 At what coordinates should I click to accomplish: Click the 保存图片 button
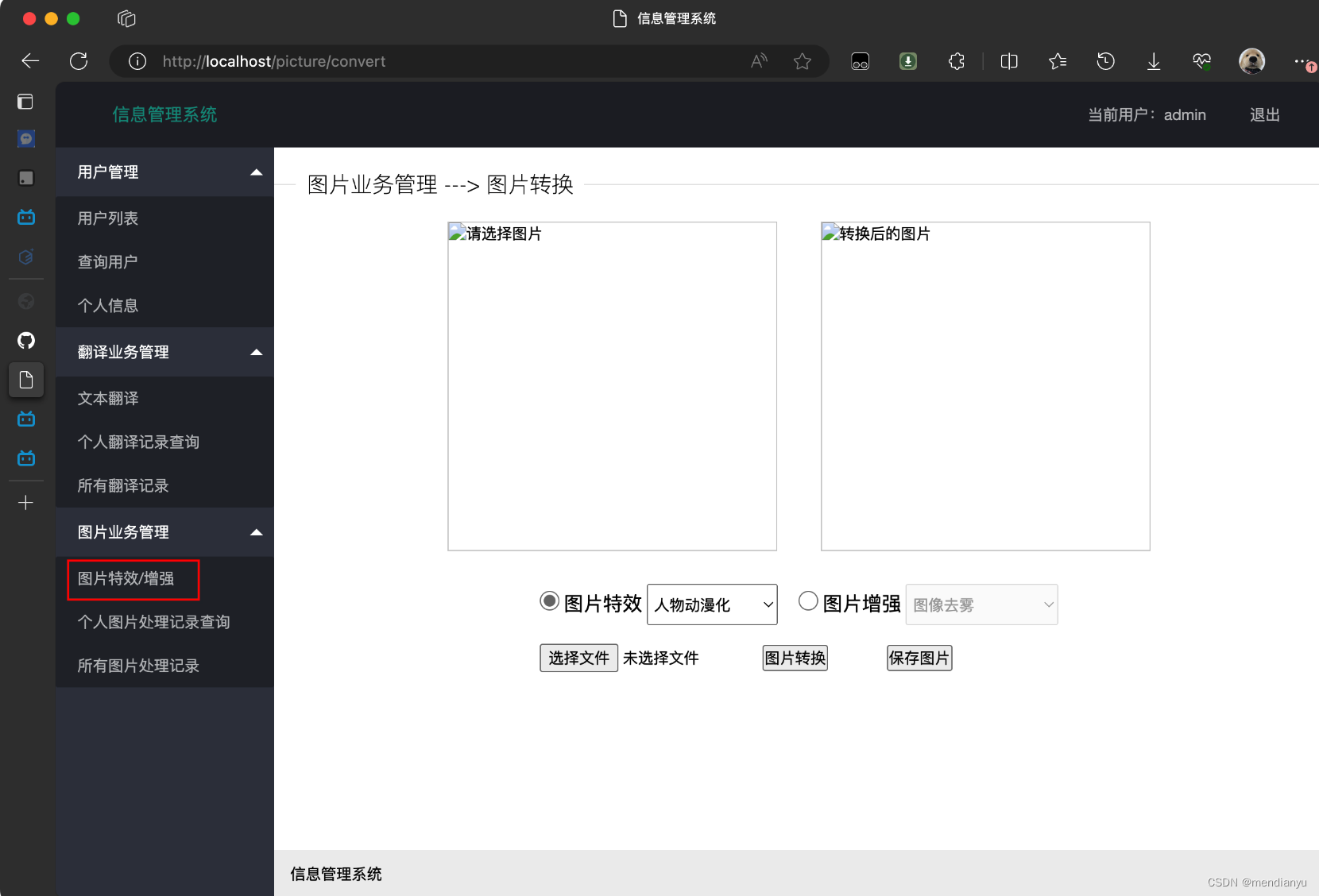tap(919, 658)
